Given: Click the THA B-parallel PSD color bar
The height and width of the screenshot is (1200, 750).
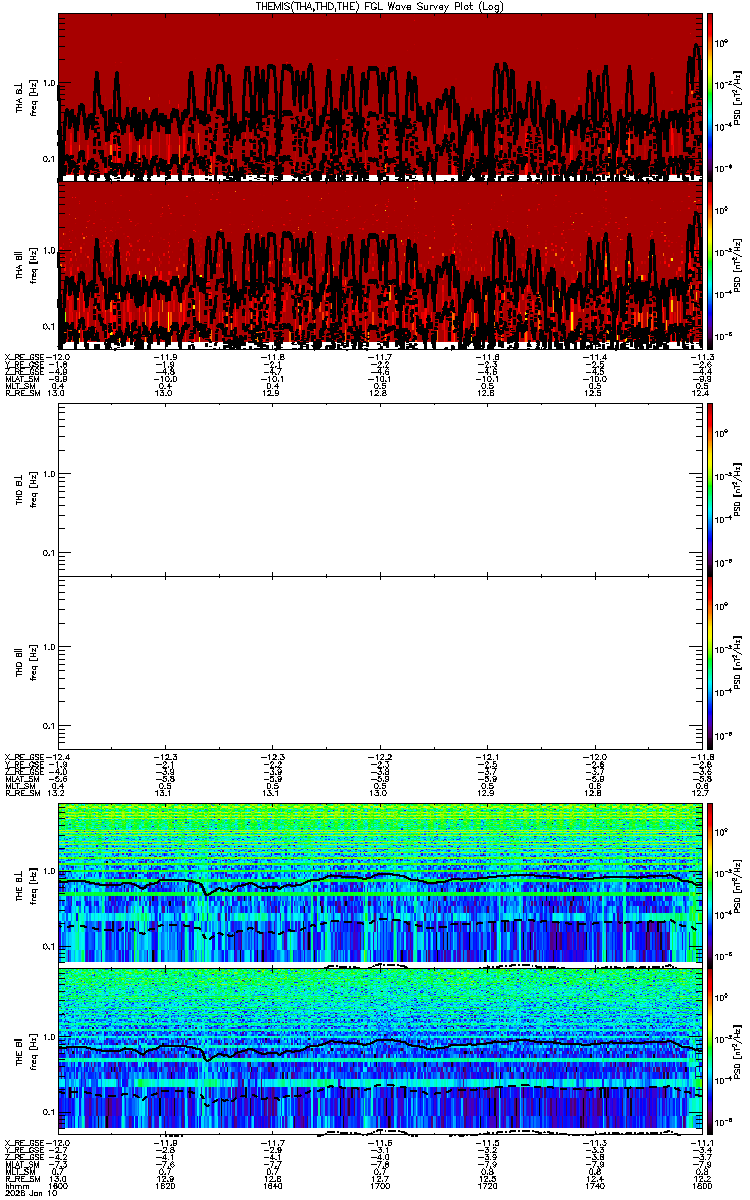Looking at the screenshot, I should click(710, 264).
